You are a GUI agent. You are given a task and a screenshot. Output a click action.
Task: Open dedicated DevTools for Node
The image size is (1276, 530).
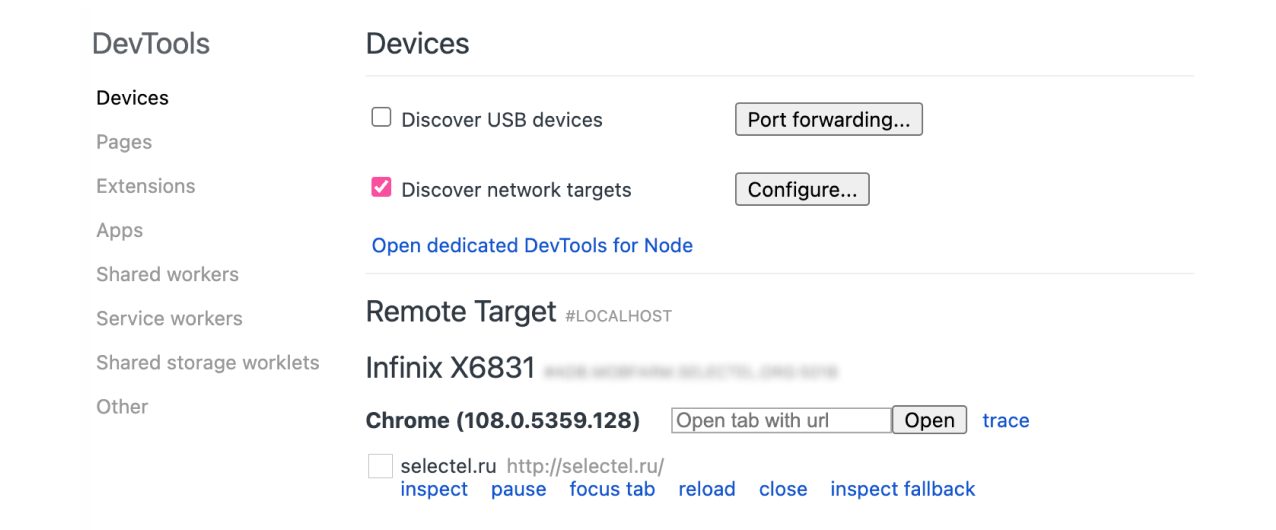[532, 245]
